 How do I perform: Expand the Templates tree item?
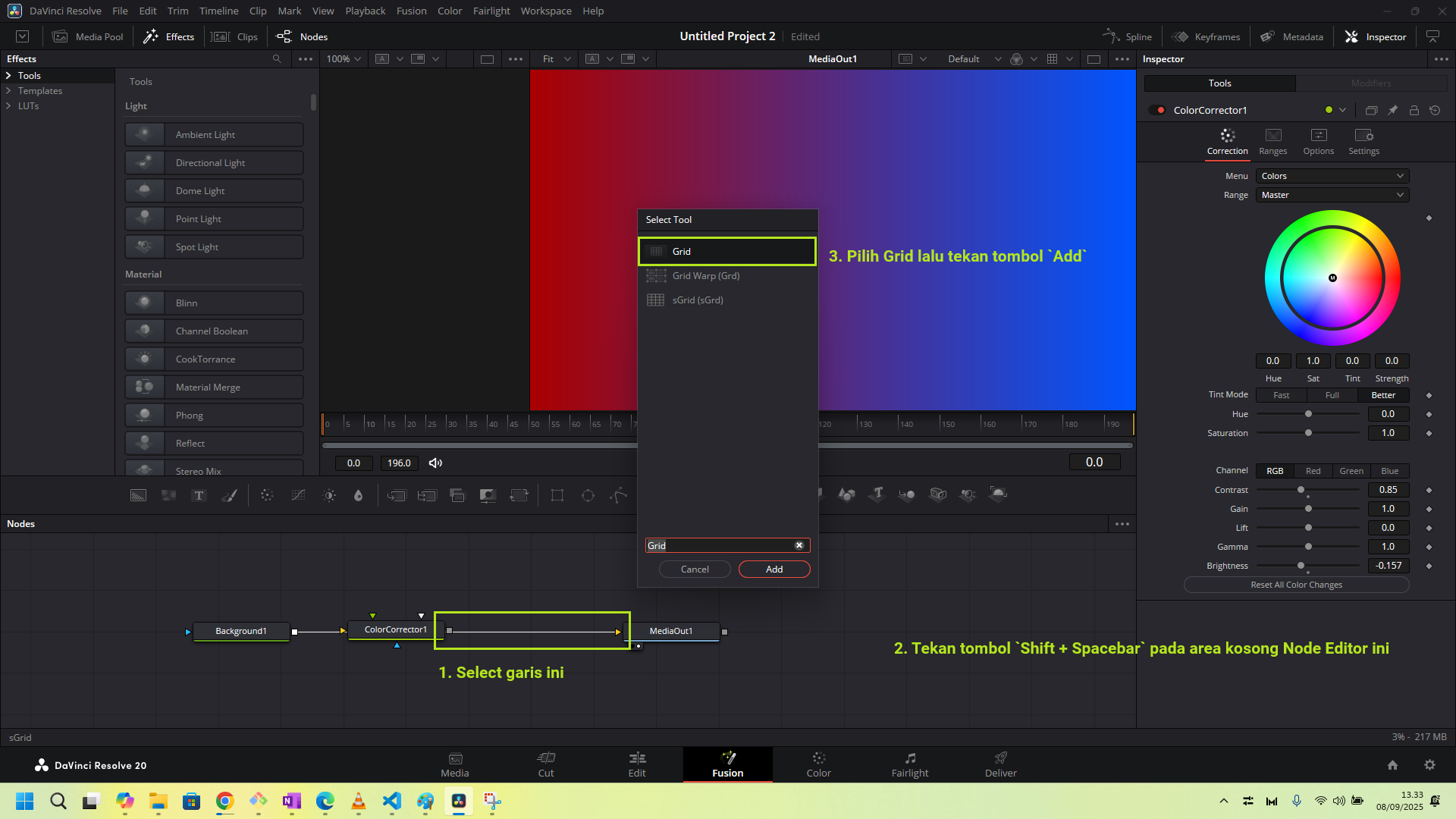[8, 91]
